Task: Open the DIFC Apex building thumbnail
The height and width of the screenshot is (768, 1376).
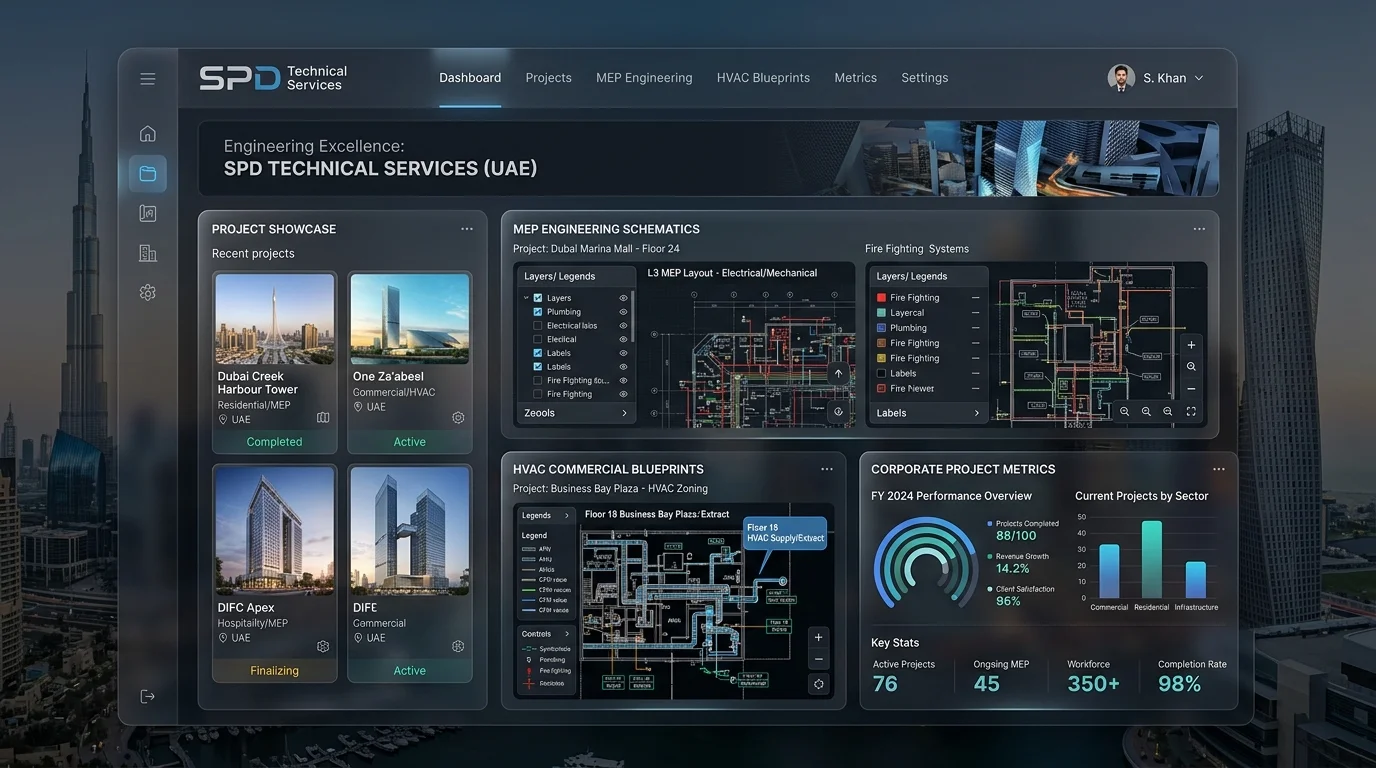Action: click(x=275, y=530)
